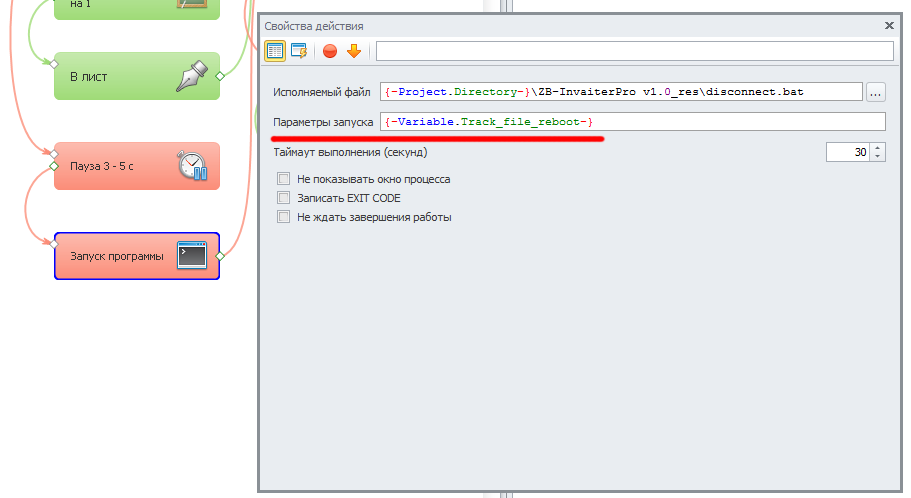Select the Пауза 3 - 5 с block
Image resolution: width=911 pixels, height=498 pixels.
click(x=137, y=166)
